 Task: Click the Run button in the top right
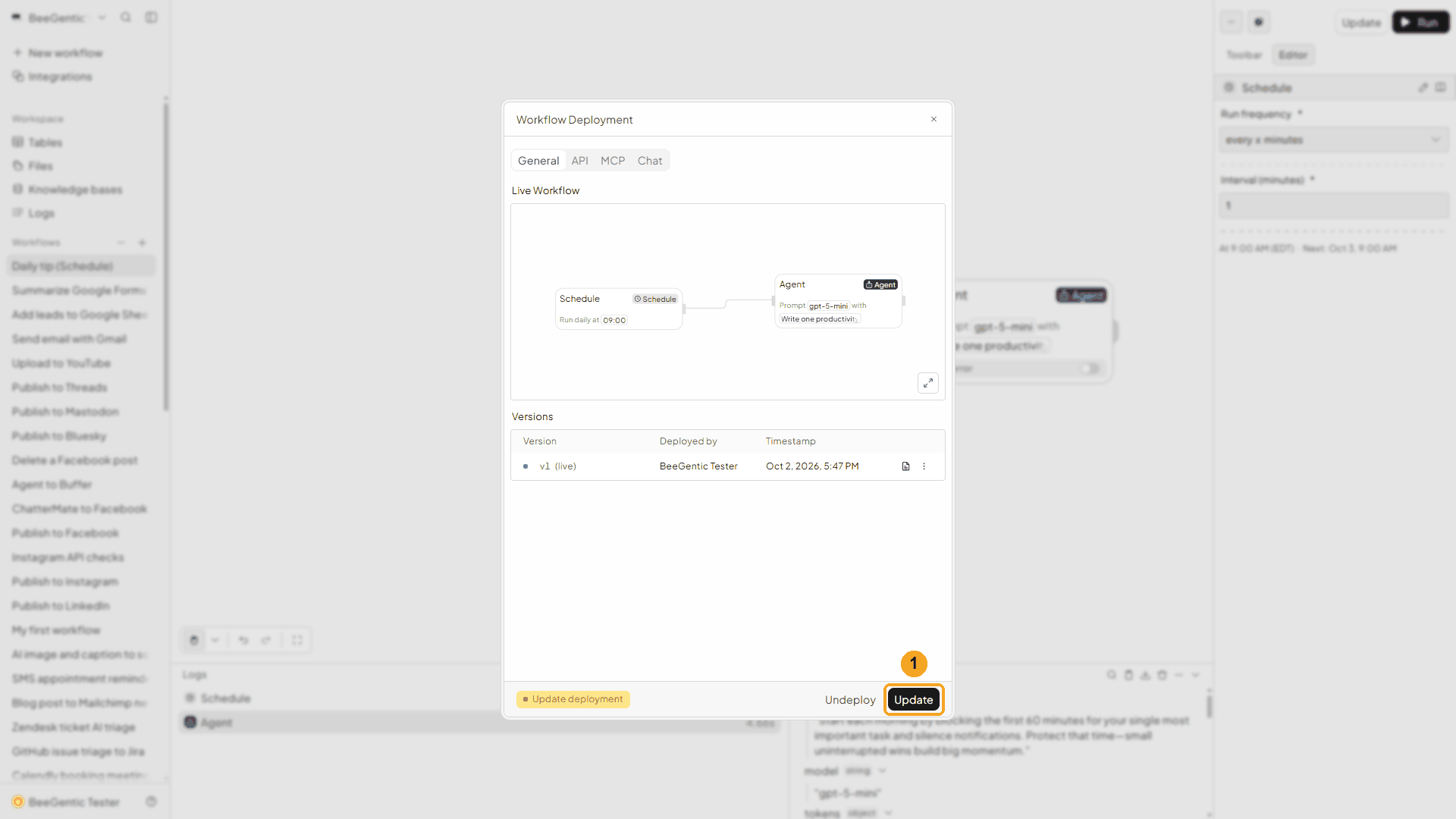tap(1420, 23)
